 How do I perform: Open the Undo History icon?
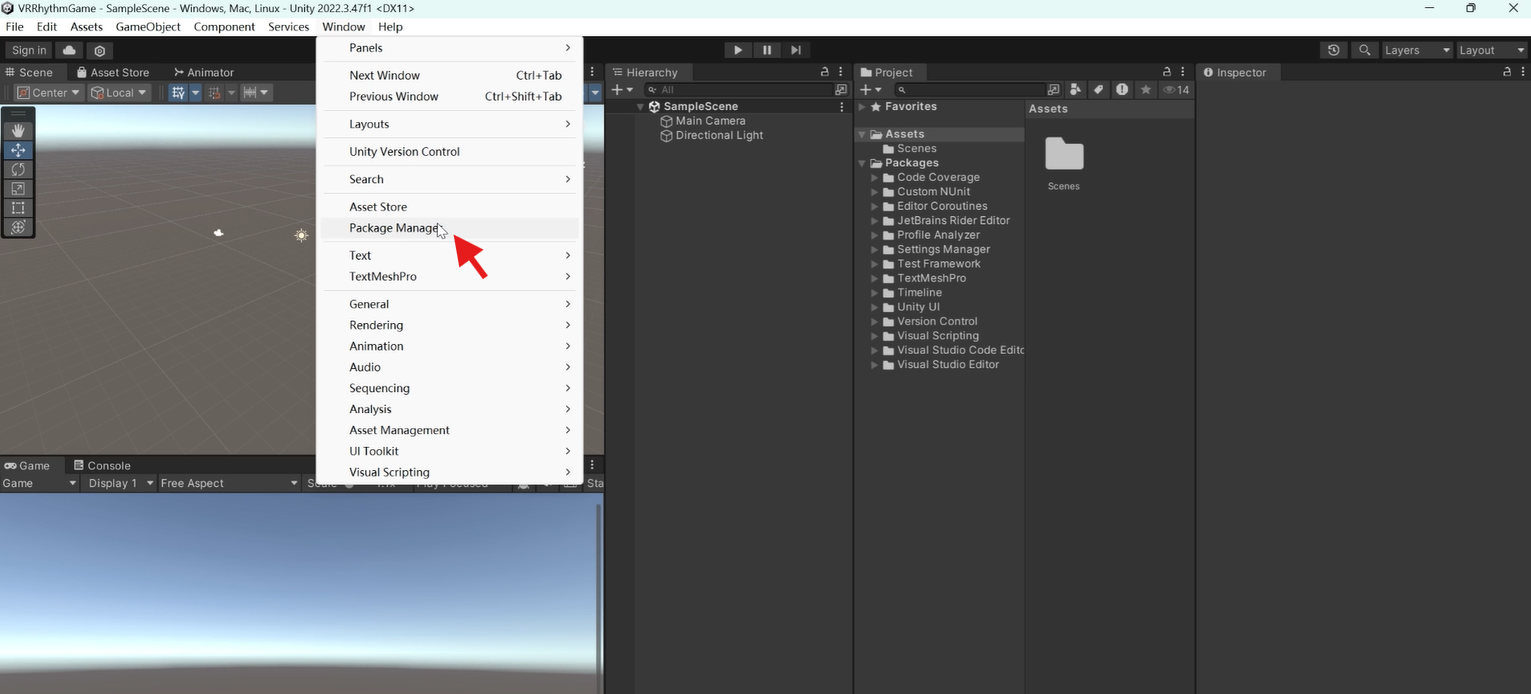1333,50
